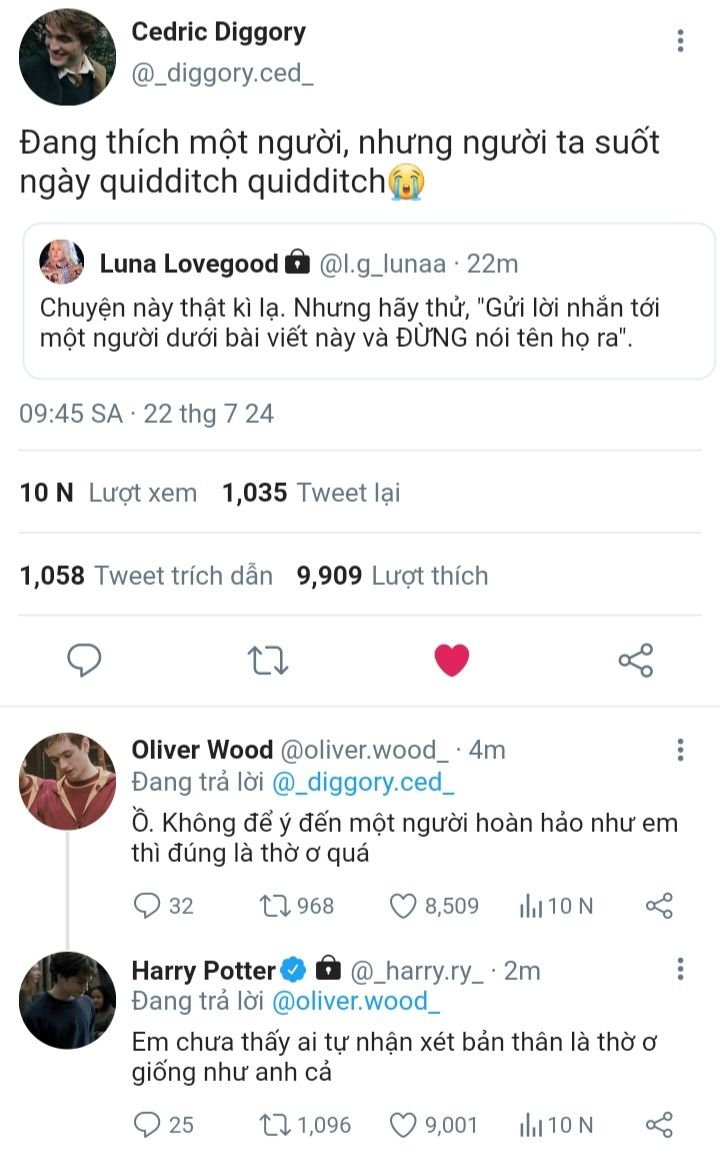Reply to Cedric Diggory's main tweet
This screenshot has height=1152, width=720.
click(x=85, y=660)
